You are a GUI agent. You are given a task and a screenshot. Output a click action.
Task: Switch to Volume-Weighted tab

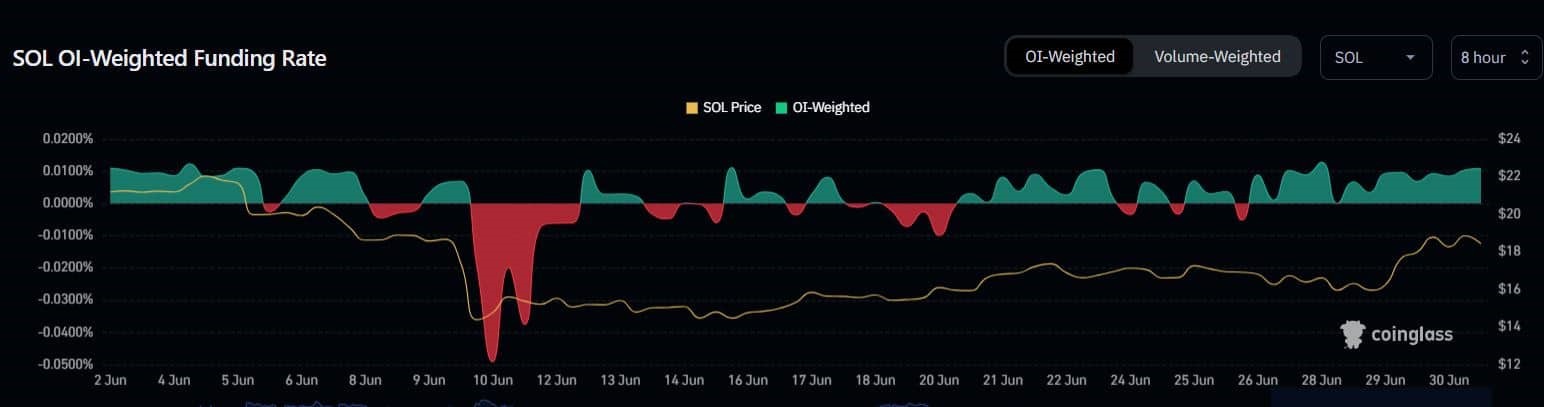tap(1217, 57)
